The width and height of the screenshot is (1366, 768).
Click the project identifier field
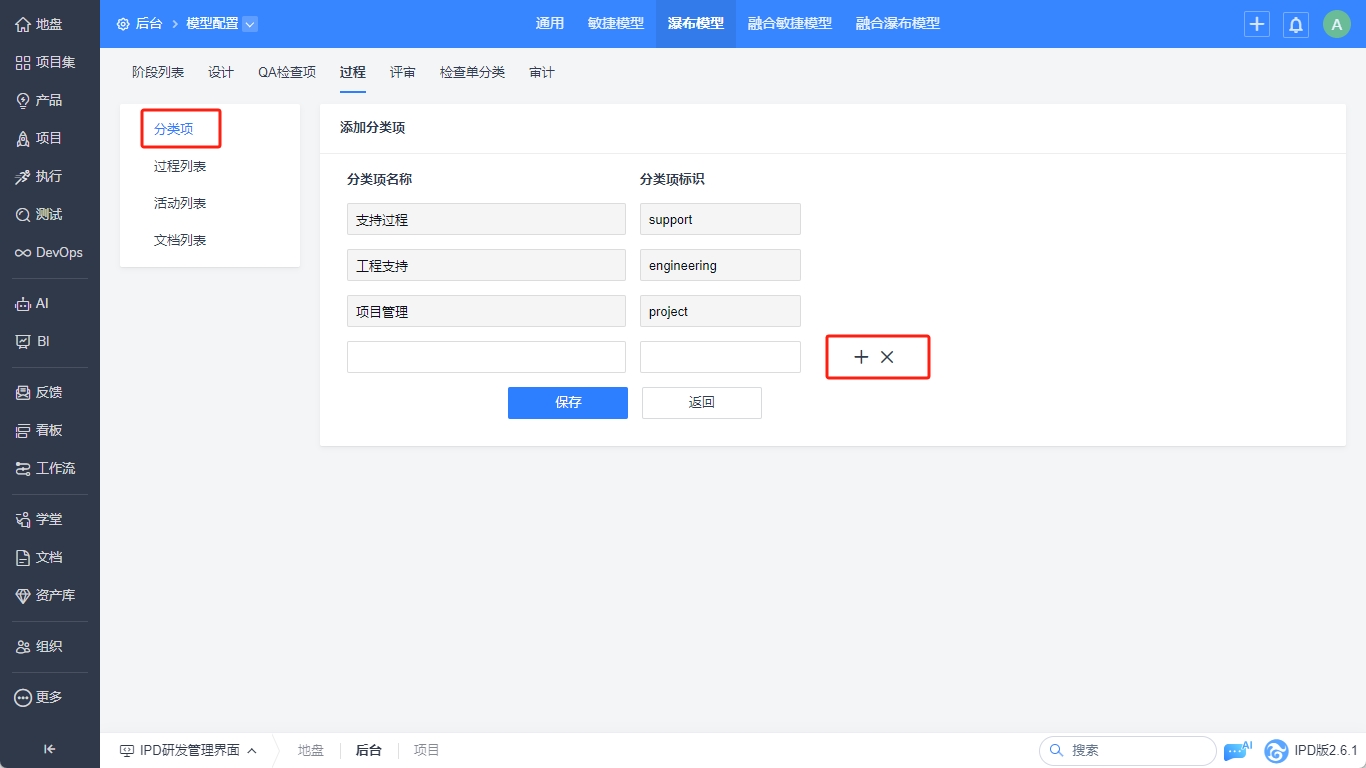(720, 311)
